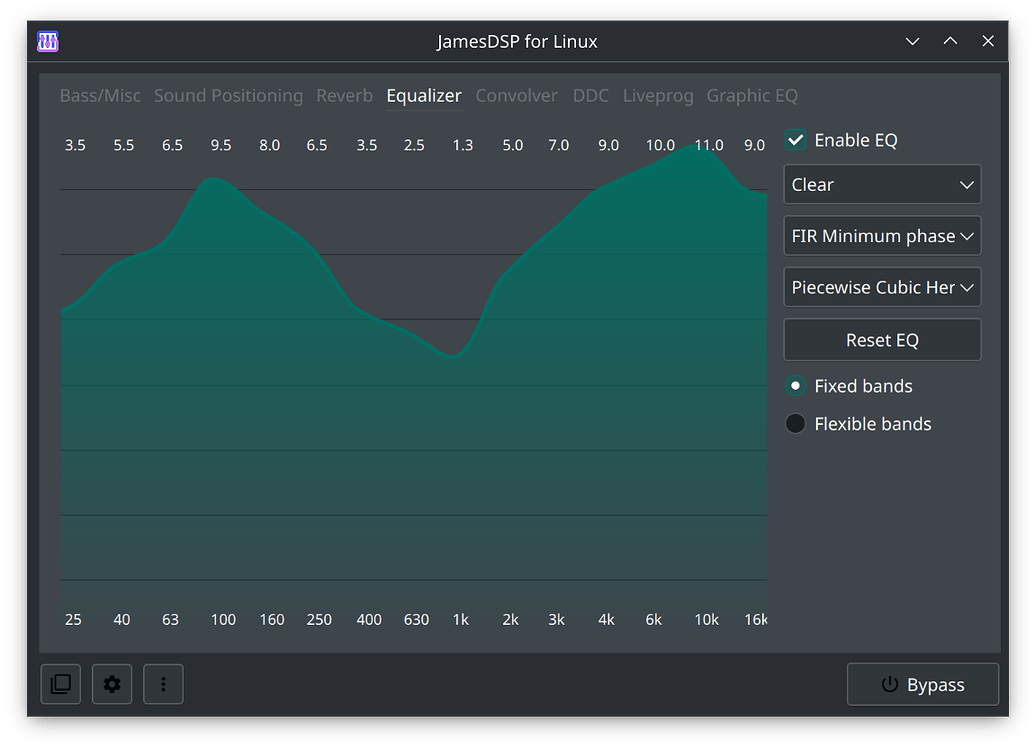1035x748 pixels.
Task: Switch to the Convolver tab
Action: click(x=516, y=95)
